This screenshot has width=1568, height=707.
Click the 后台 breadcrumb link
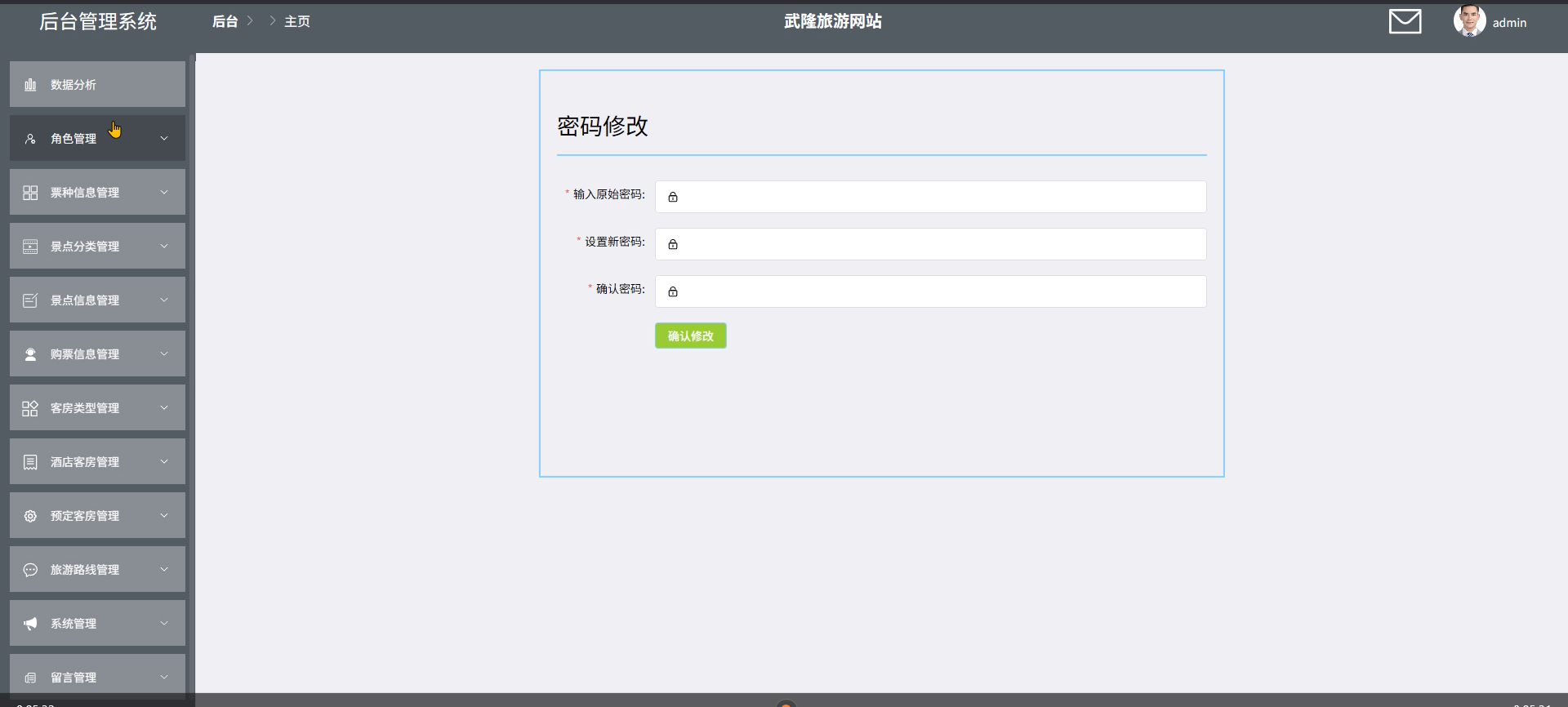click(x=225, y=21)
